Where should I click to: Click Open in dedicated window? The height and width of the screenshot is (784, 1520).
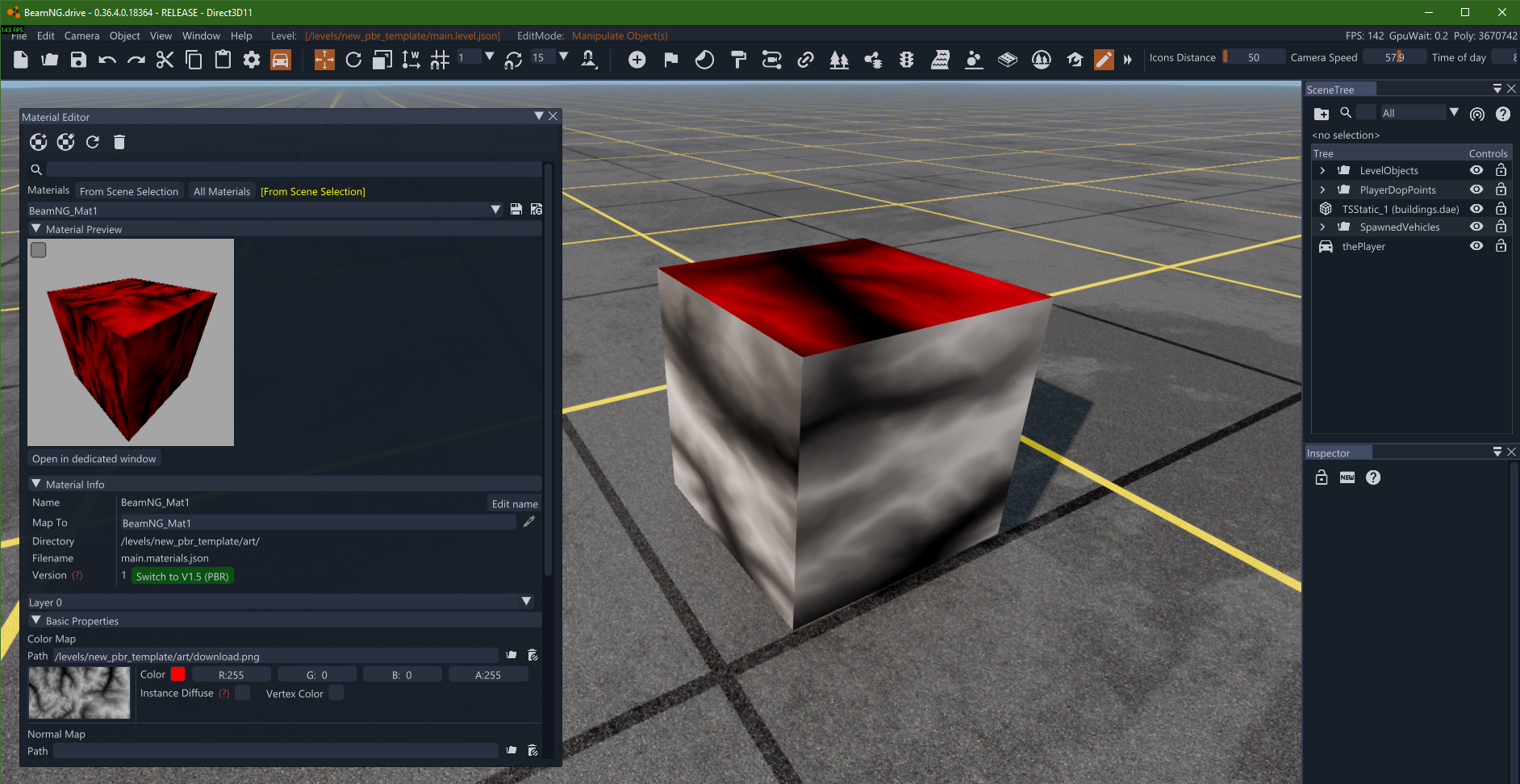tap(94, 459)
